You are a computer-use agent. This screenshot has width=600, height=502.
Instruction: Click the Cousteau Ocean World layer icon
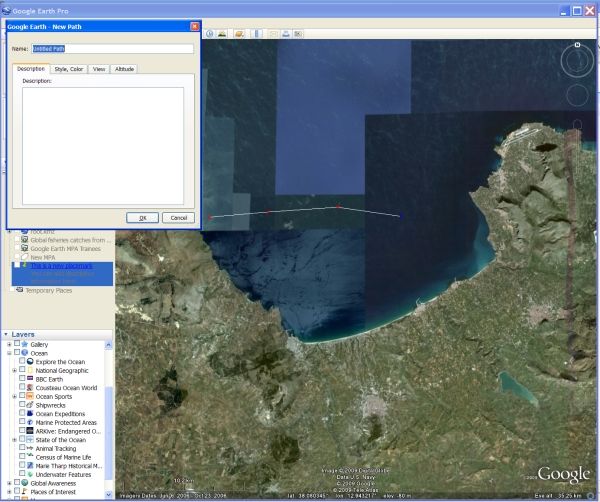point(30,387)
